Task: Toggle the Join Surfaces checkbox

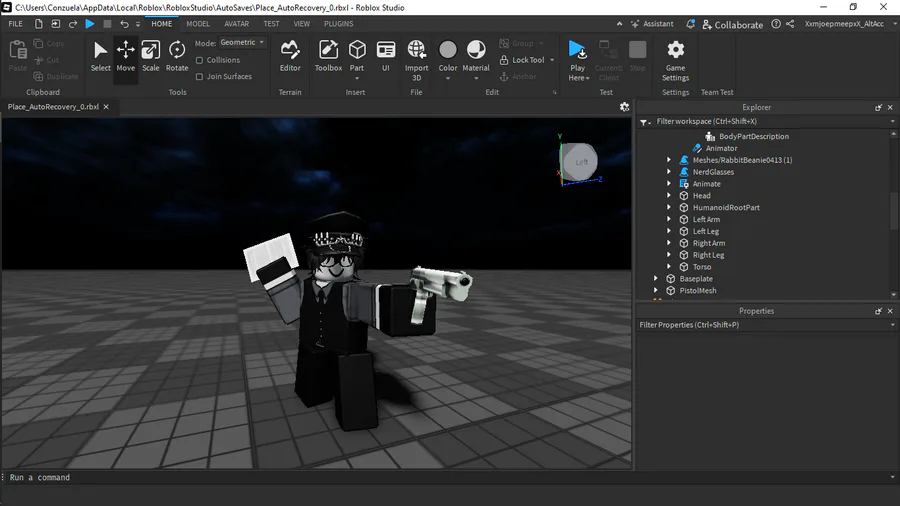Action: [x=200, y=76]
